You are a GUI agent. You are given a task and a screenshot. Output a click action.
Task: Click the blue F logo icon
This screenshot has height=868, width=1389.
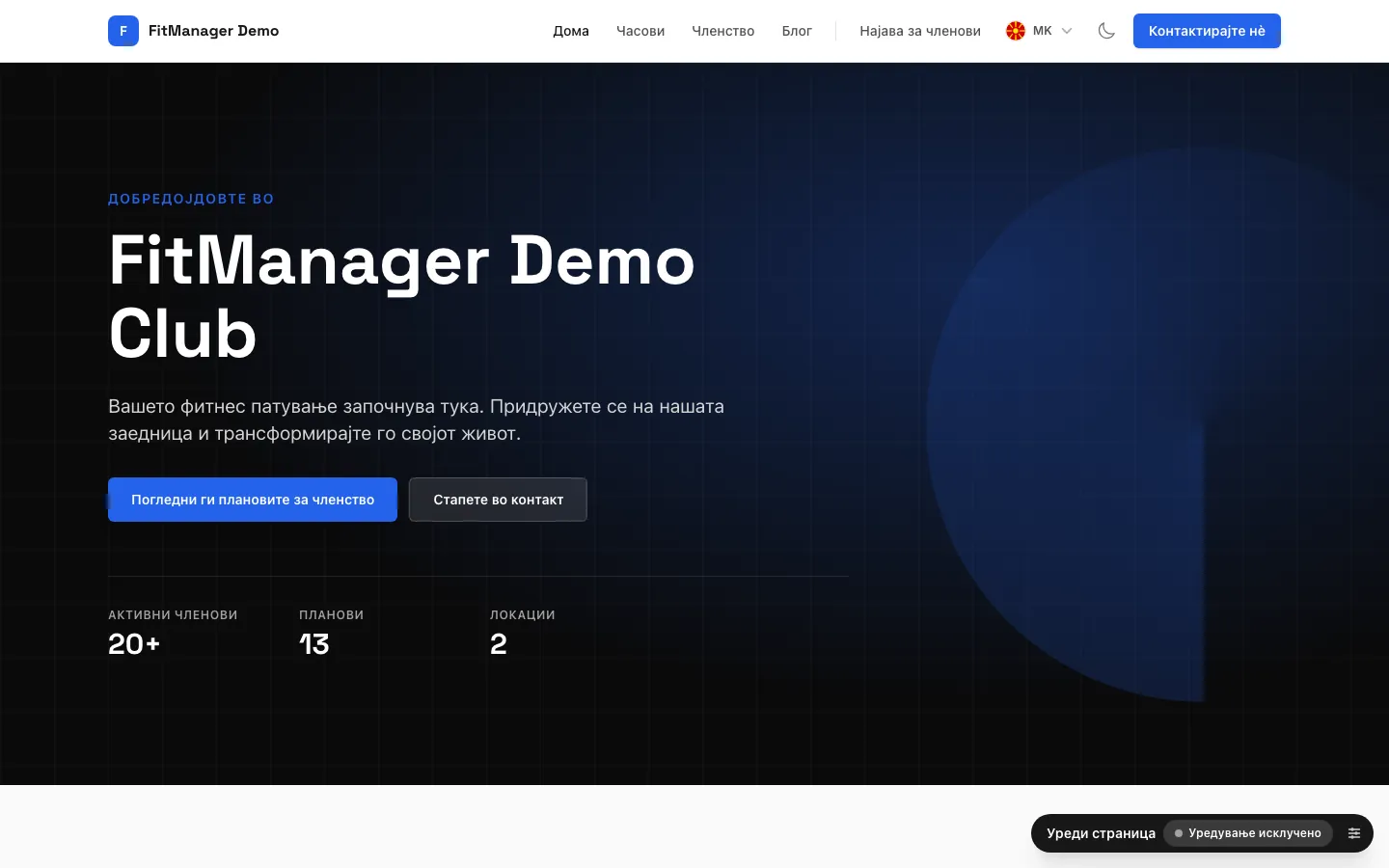123,31
